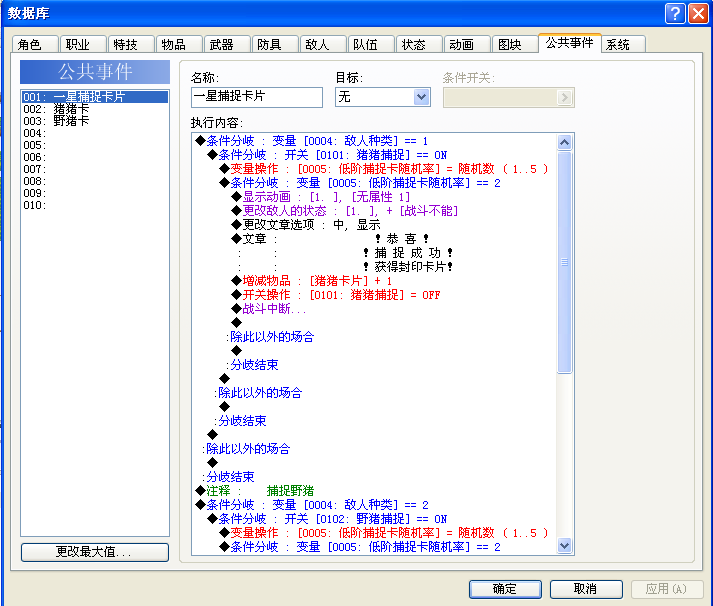Open the 防具 tab
This screenshot has height=606, width=713.
[275, 45]
